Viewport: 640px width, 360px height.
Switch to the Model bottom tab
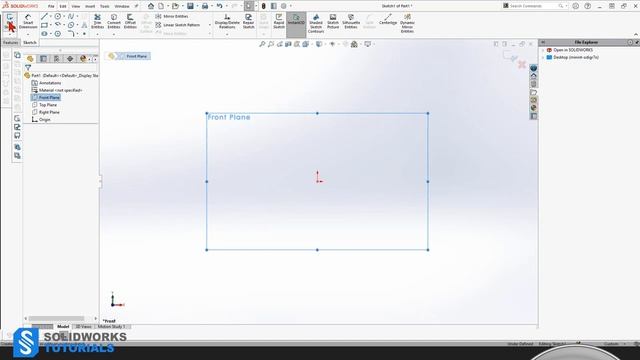63,327
